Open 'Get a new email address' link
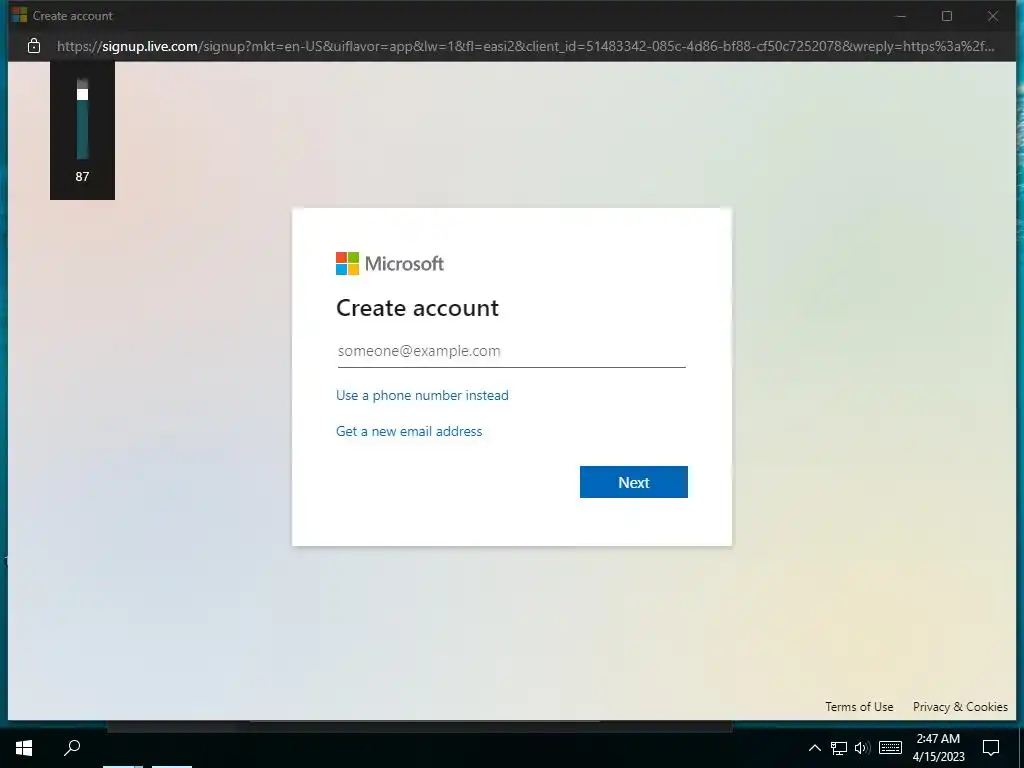The height and width of the screenshot is (768, 1024). point(409,431)
